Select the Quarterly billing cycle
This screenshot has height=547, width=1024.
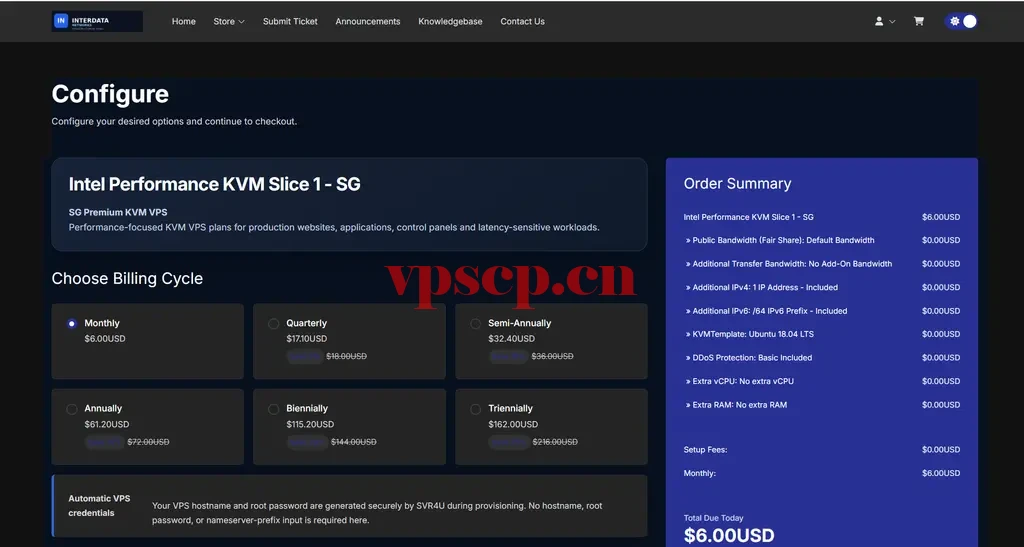pyautogui.click(x=349, y=341)
